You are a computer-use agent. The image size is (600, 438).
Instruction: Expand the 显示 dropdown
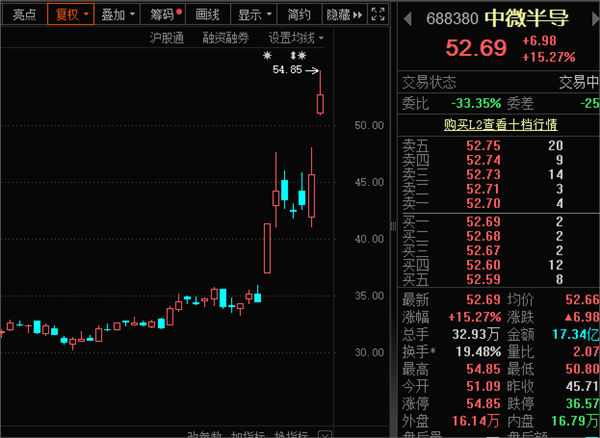[x=253, y=14]
